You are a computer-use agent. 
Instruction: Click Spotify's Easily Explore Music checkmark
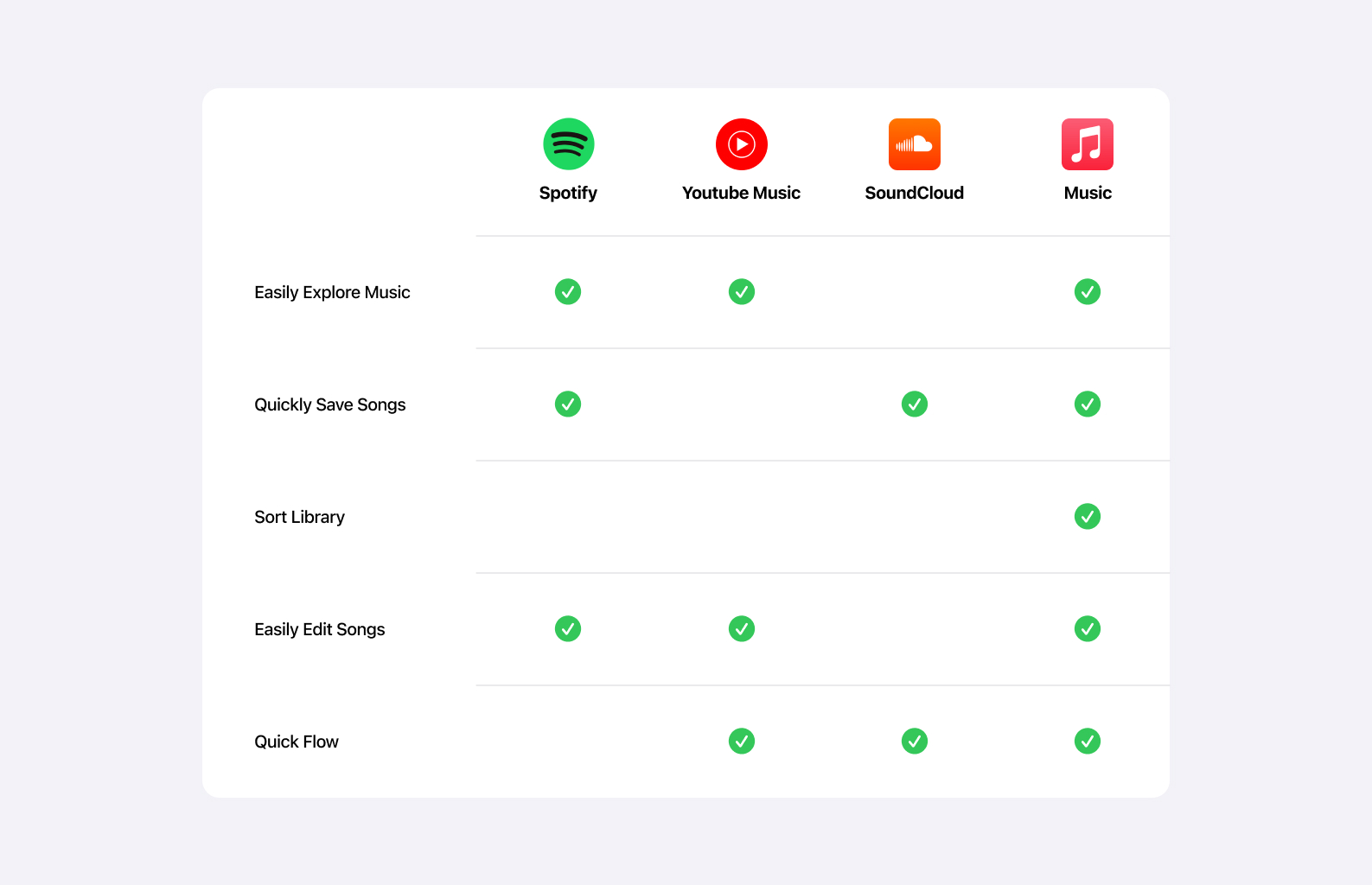click(568, 292)
